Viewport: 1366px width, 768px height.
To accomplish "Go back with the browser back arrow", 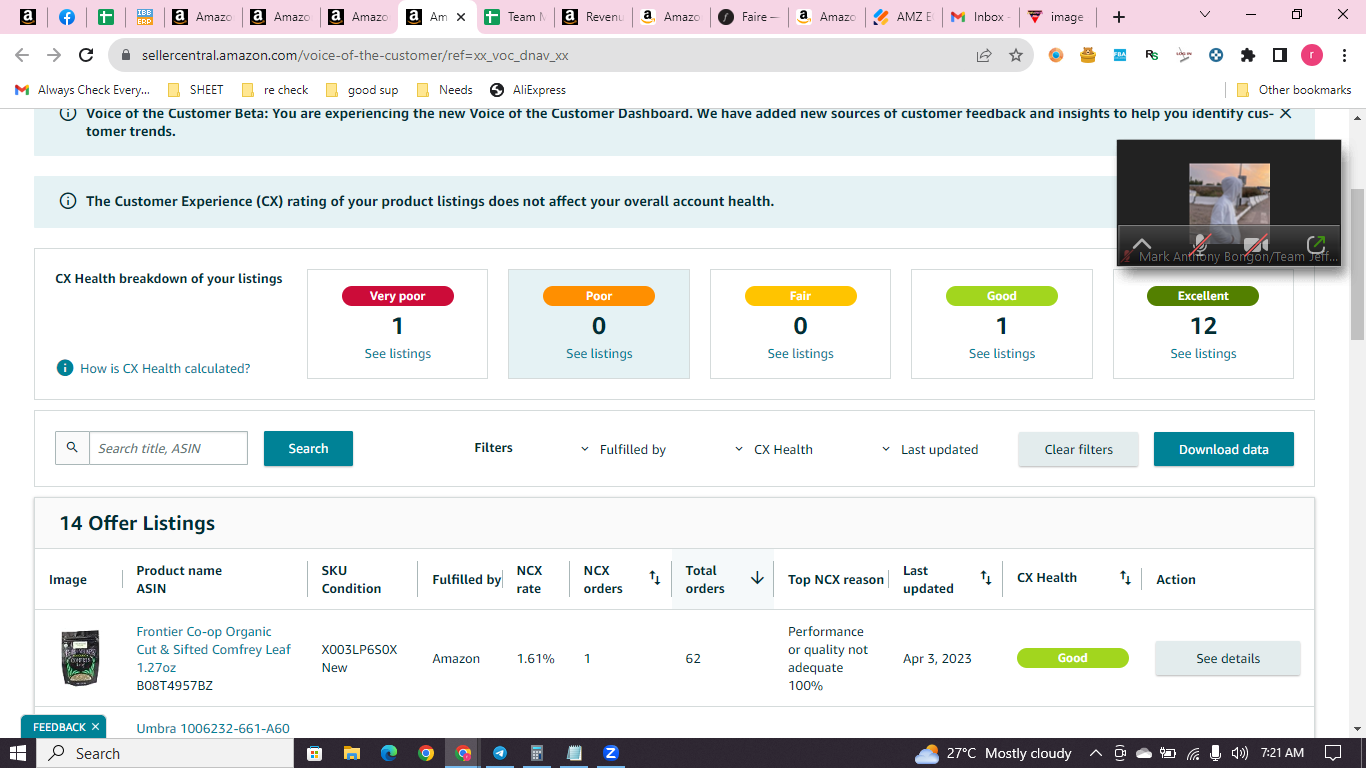I will pyautogui.click(x=22, y=55).
